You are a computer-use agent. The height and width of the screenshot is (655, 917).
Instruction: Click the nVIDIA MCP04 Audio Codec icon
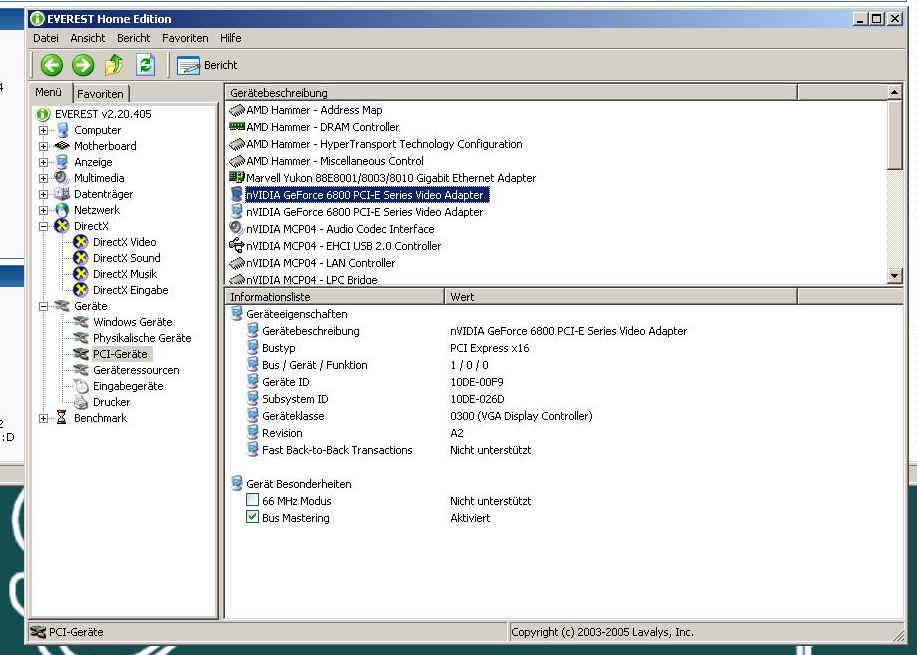pyautogui.click(x=237, y=228)
